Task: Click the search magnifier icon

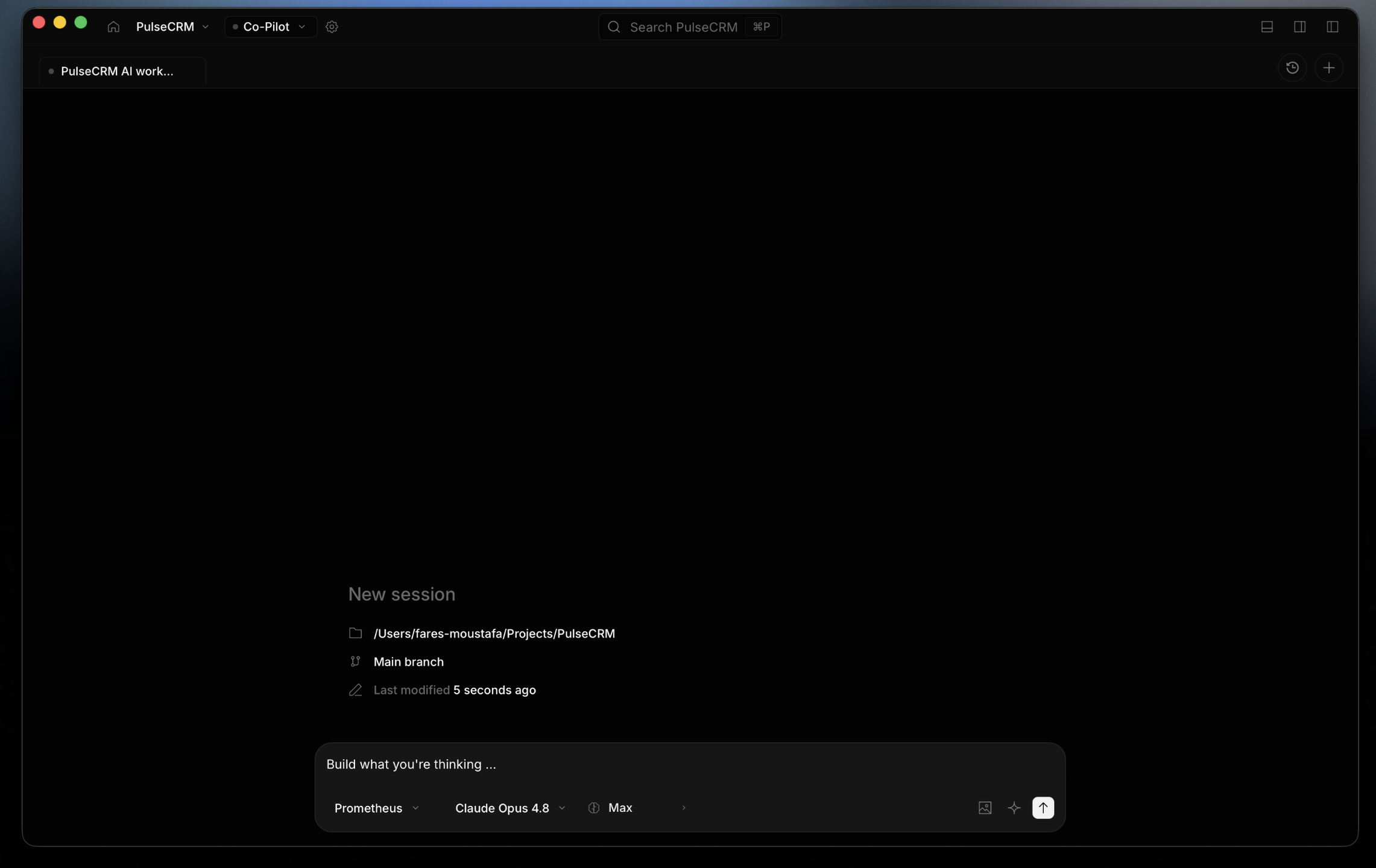Action: click(614, 27)
